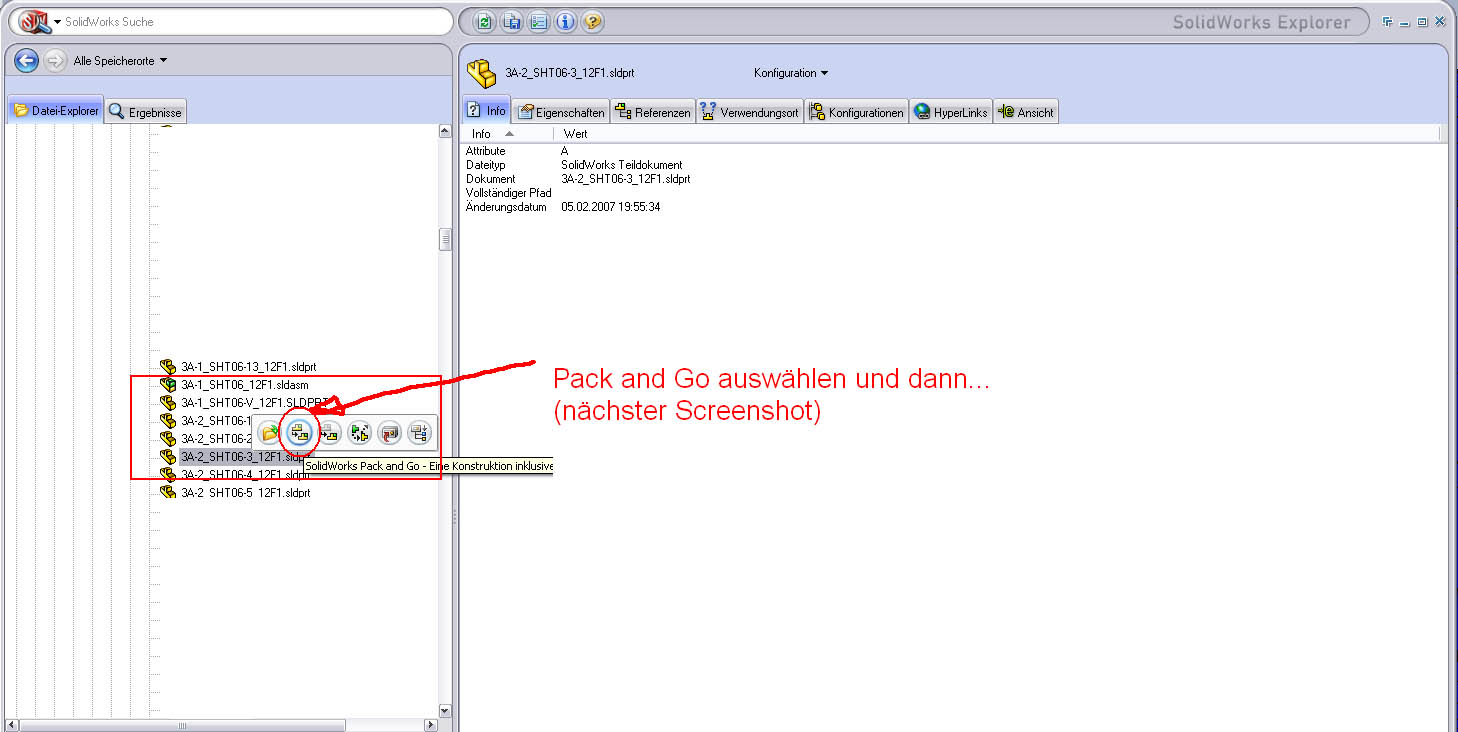1458x732 pixels.
Task: Click the horizontal scrollbar right arrow
Action: pos(431,725)
